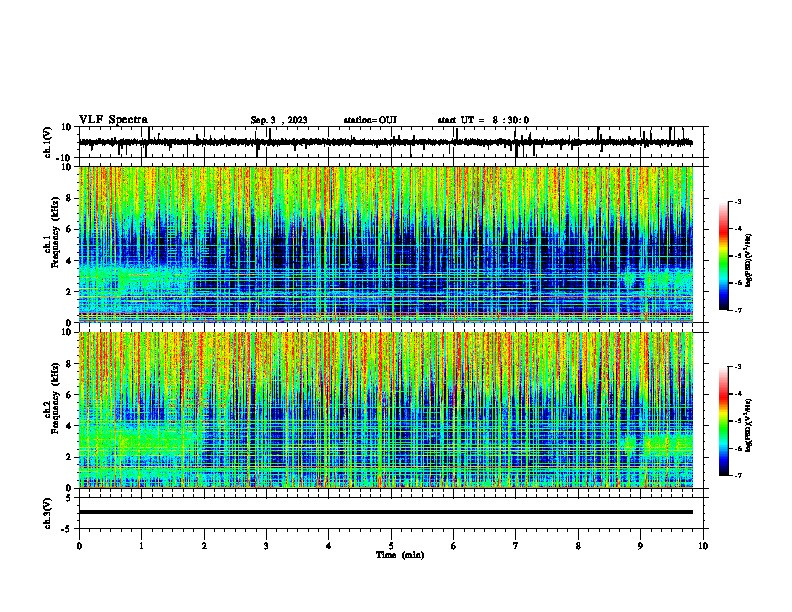Click the ch.3(V) axis label
This screenshot has height=612, width=792.
pyautogui.click(x=48, y=513)
